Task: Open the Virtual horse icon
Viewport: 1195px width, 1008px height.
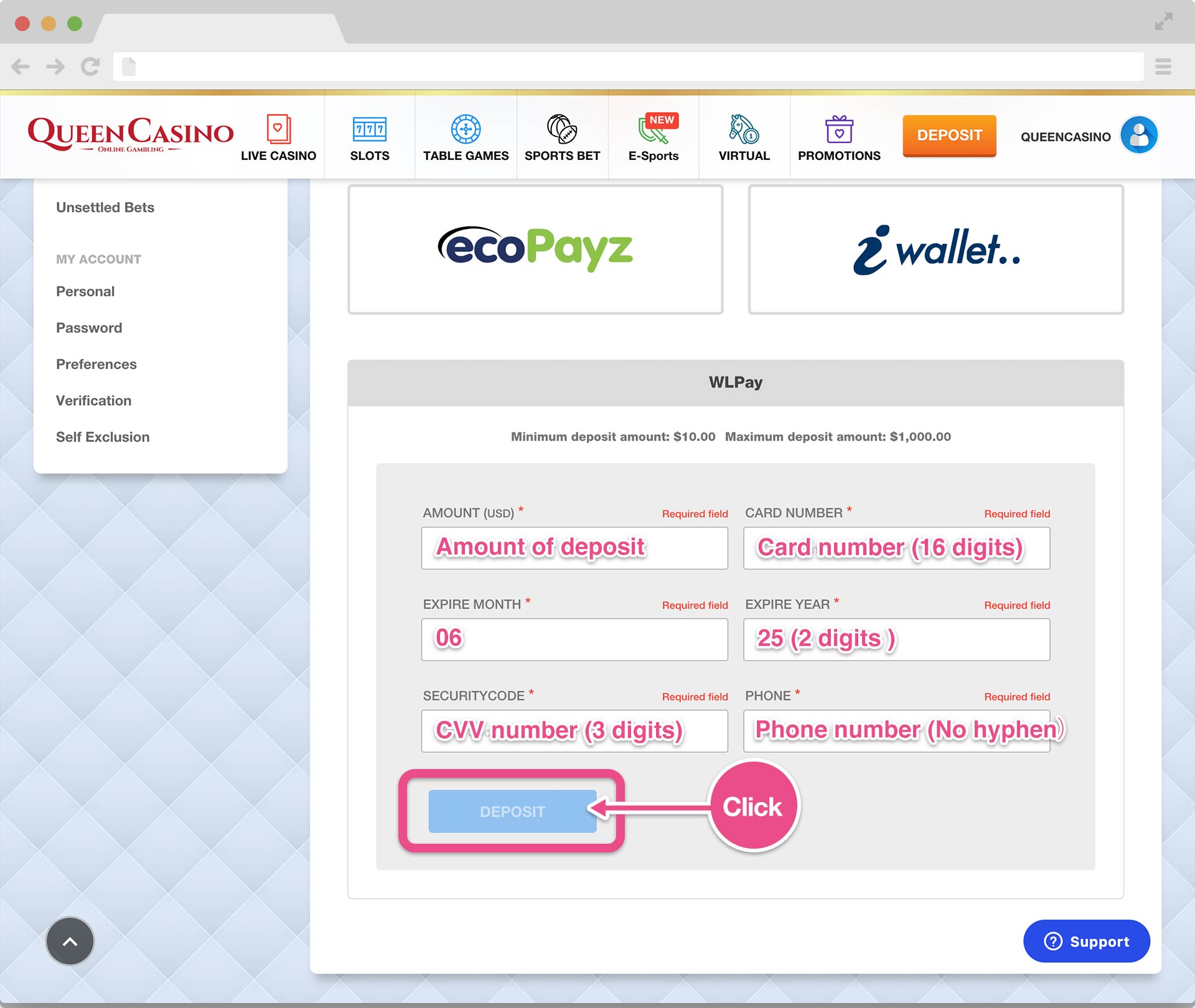Action: [744, 129]
